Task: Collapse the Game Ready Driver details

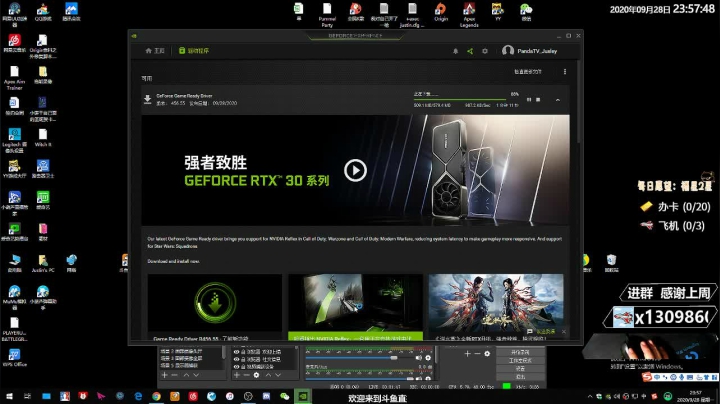Action: 558,100
